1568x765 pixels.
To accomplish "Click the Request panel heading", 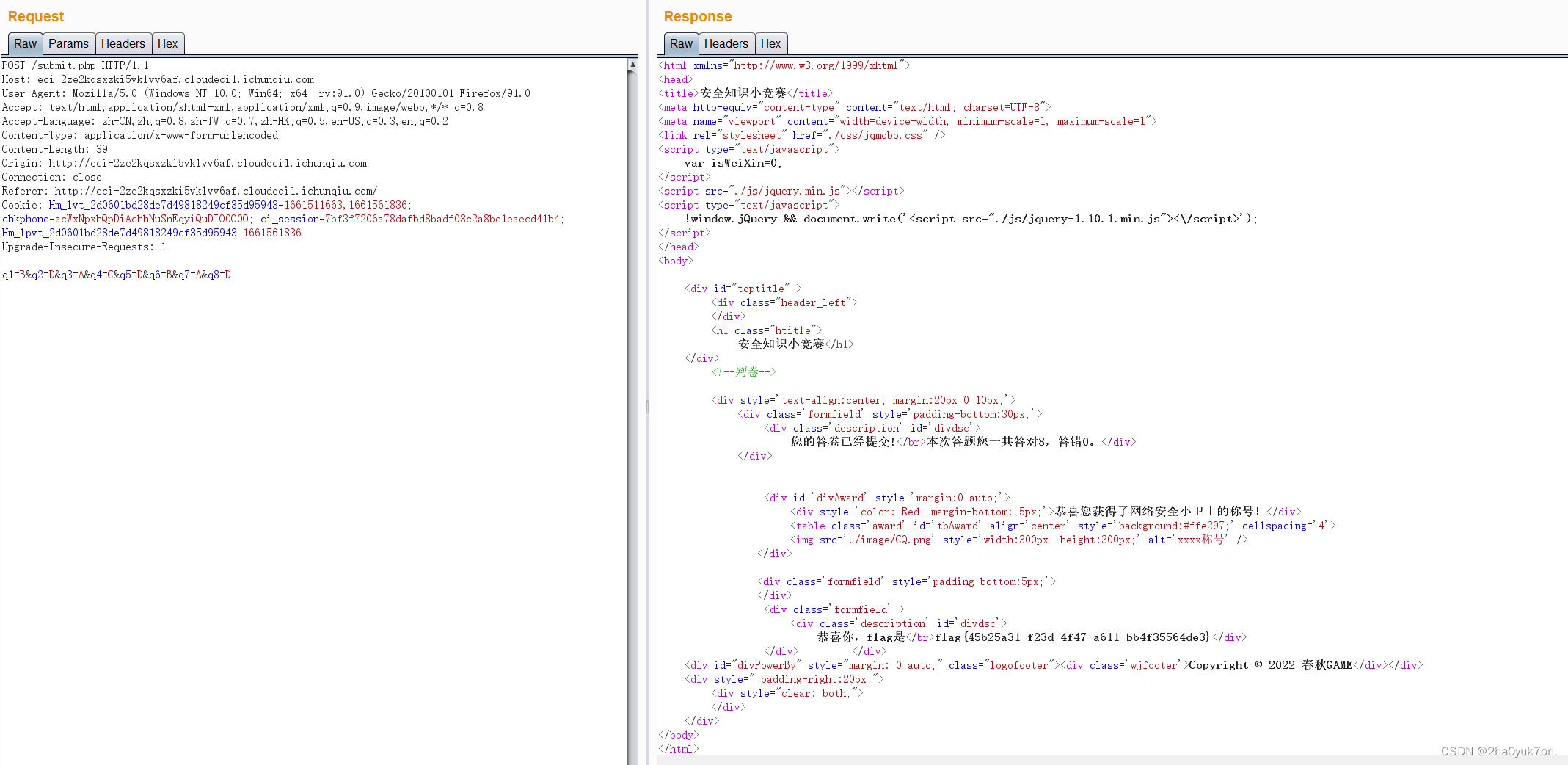I will [x=36, y=16].
